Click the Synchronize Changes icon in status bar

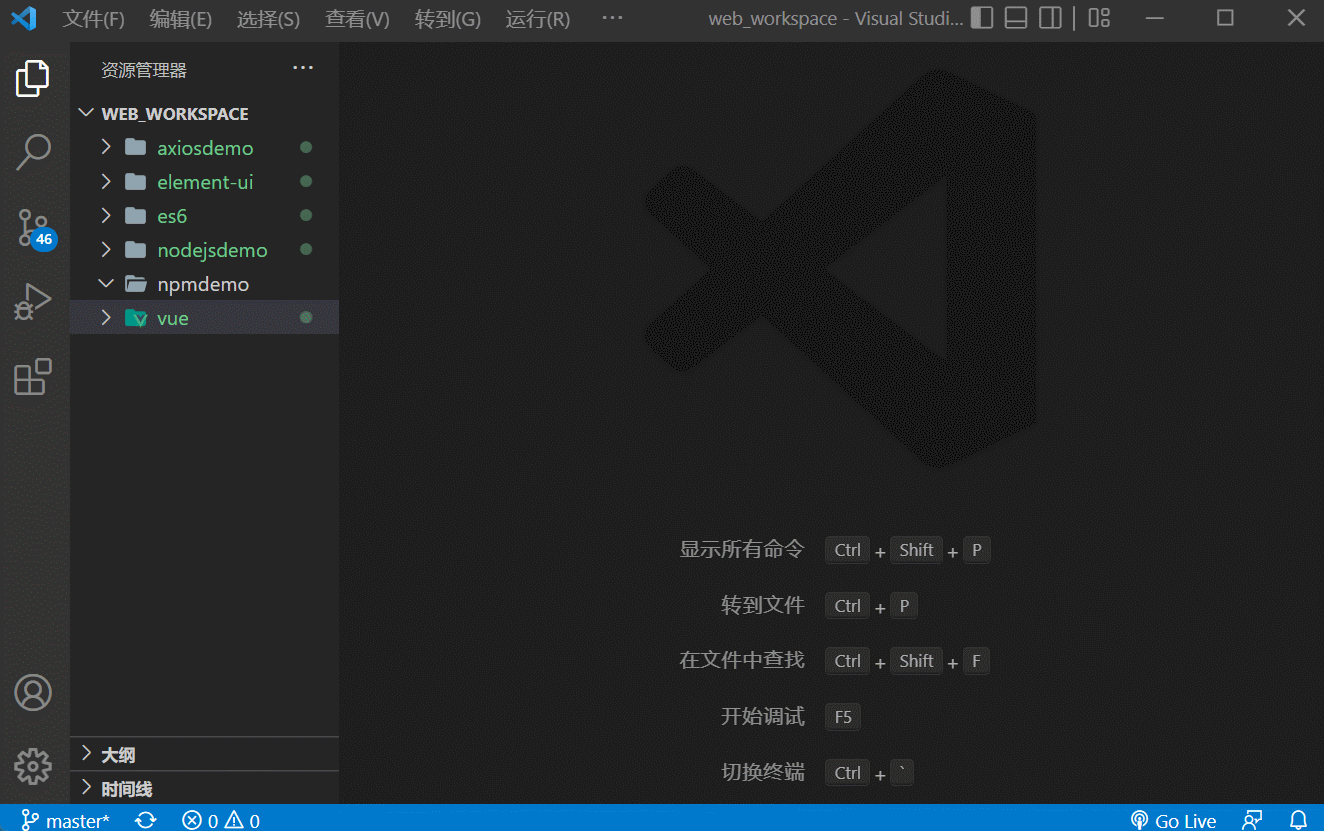click(x=146, y=820)
